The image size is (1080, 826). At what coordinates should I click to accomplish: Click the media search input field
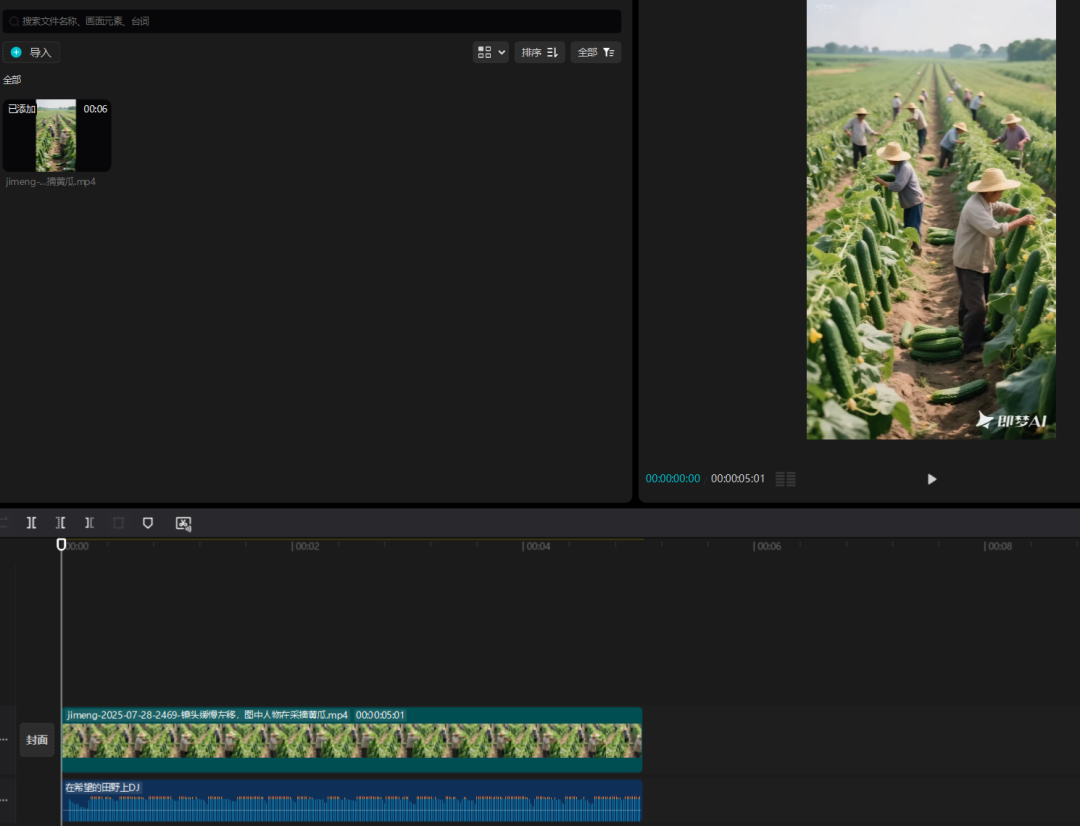point(310,21)
